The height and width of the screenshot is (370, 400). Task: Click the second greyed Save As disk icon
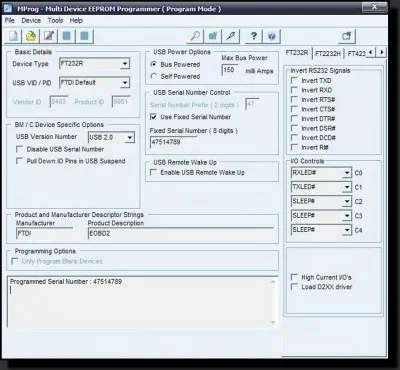coord(85,36)
